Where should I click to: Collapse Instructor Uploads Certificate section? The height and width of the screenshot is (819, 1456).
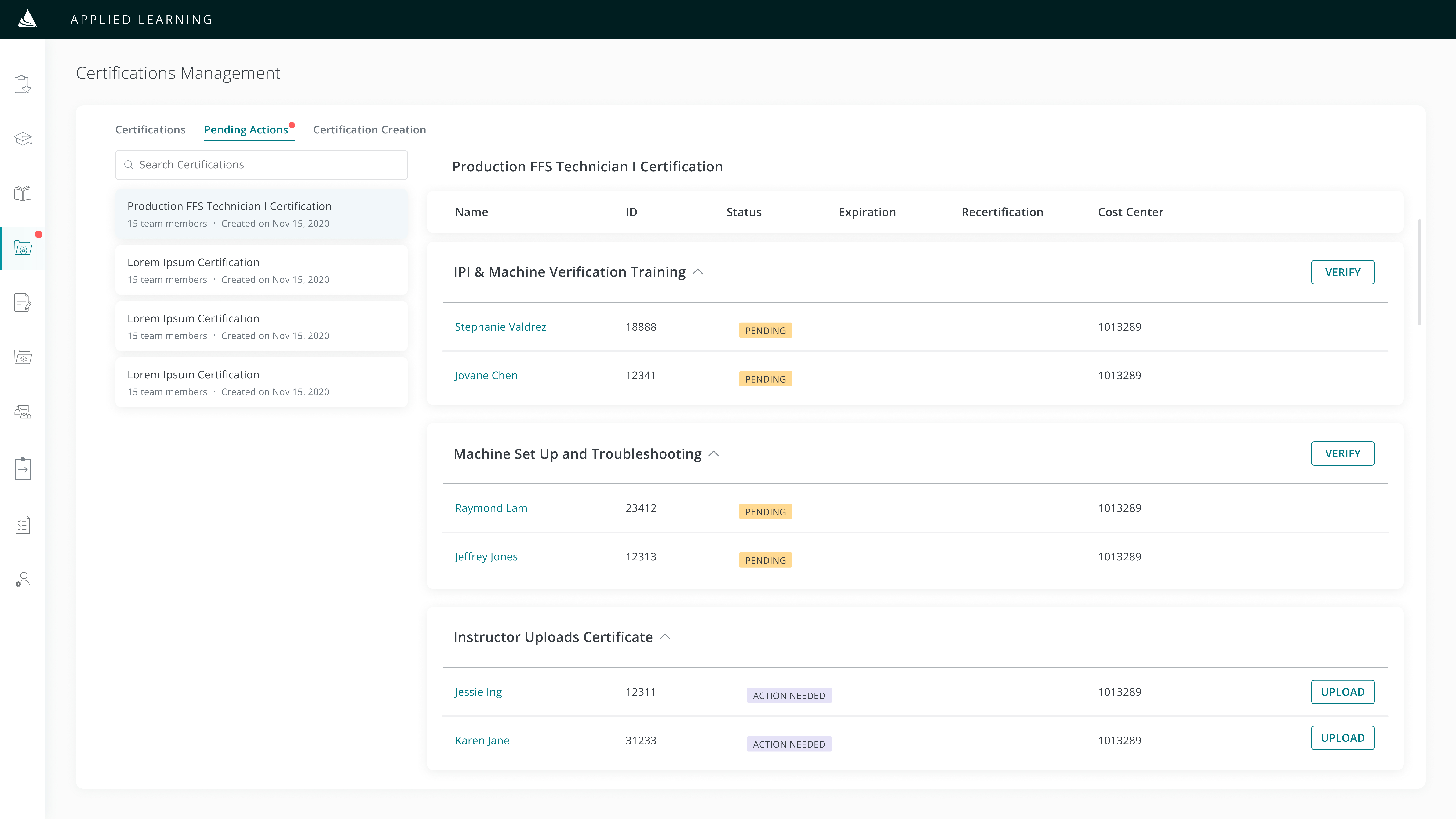coord(665,637)
